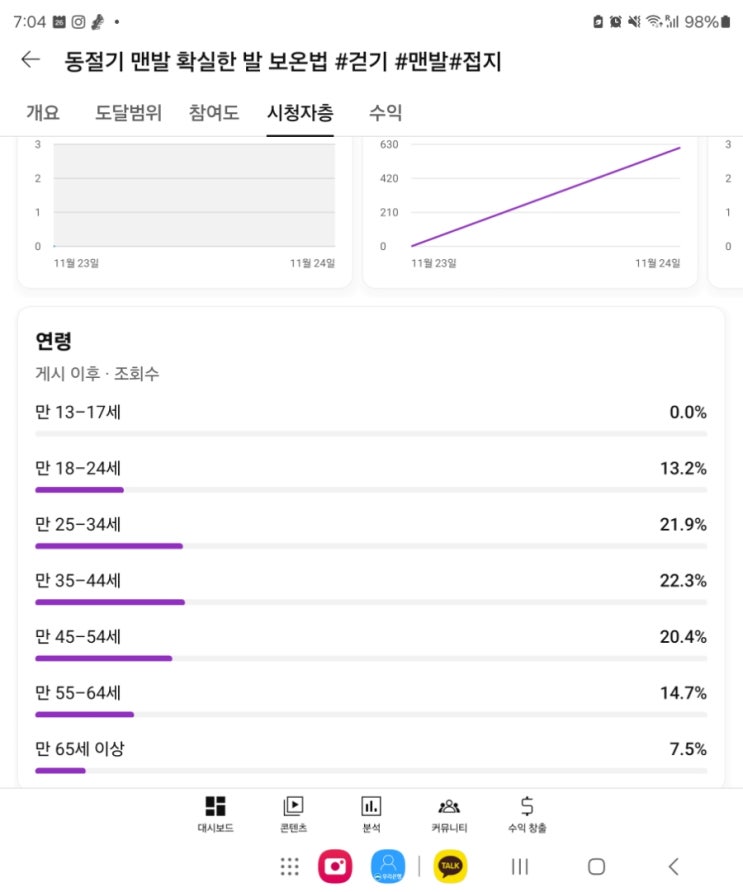Launch the blue app in the taskbar
This screenshot has height=892, width=743.
click(388, 866)
